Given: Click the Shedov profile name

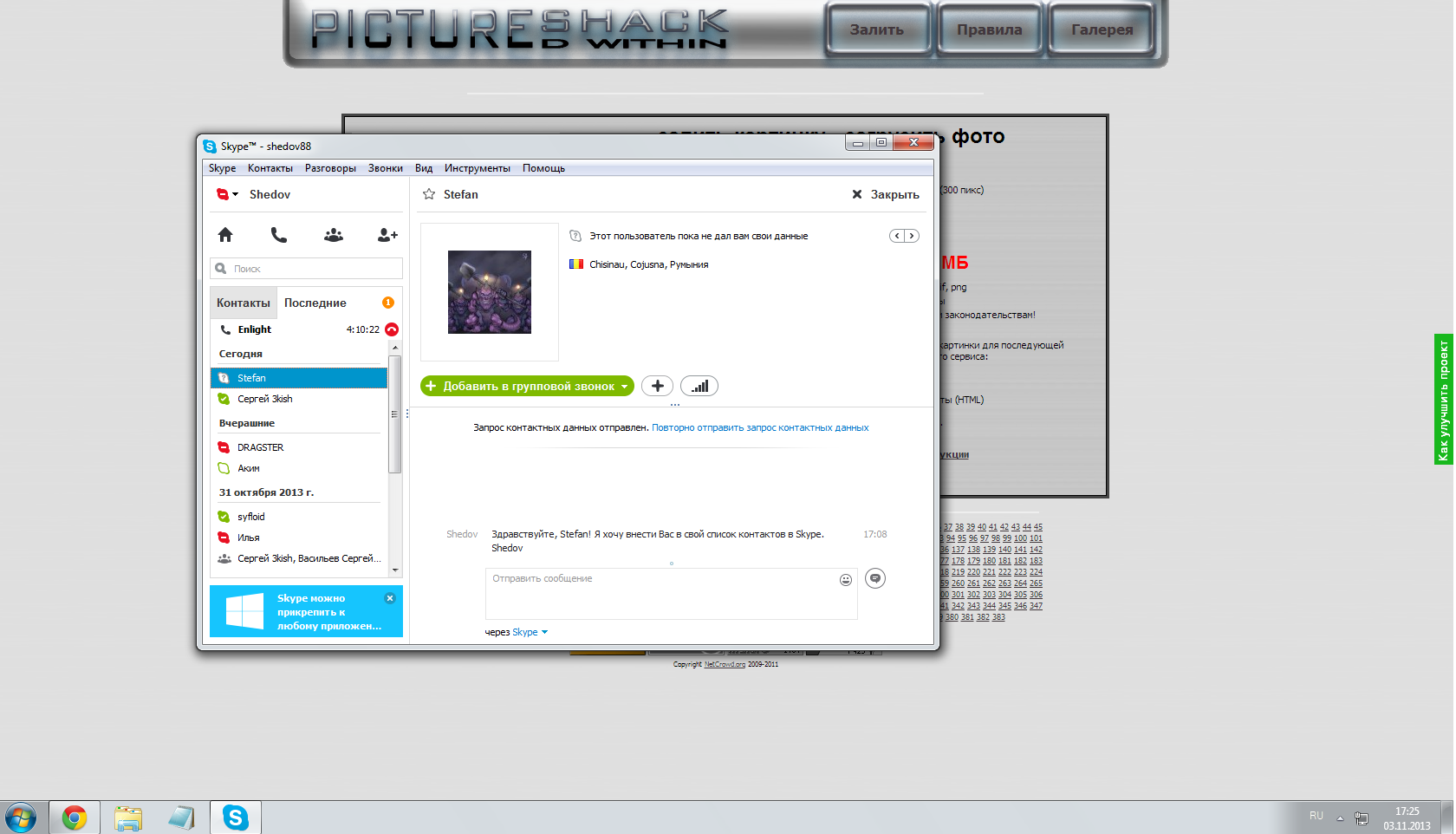Looking at the screenshot, I should tap(270, 194).
